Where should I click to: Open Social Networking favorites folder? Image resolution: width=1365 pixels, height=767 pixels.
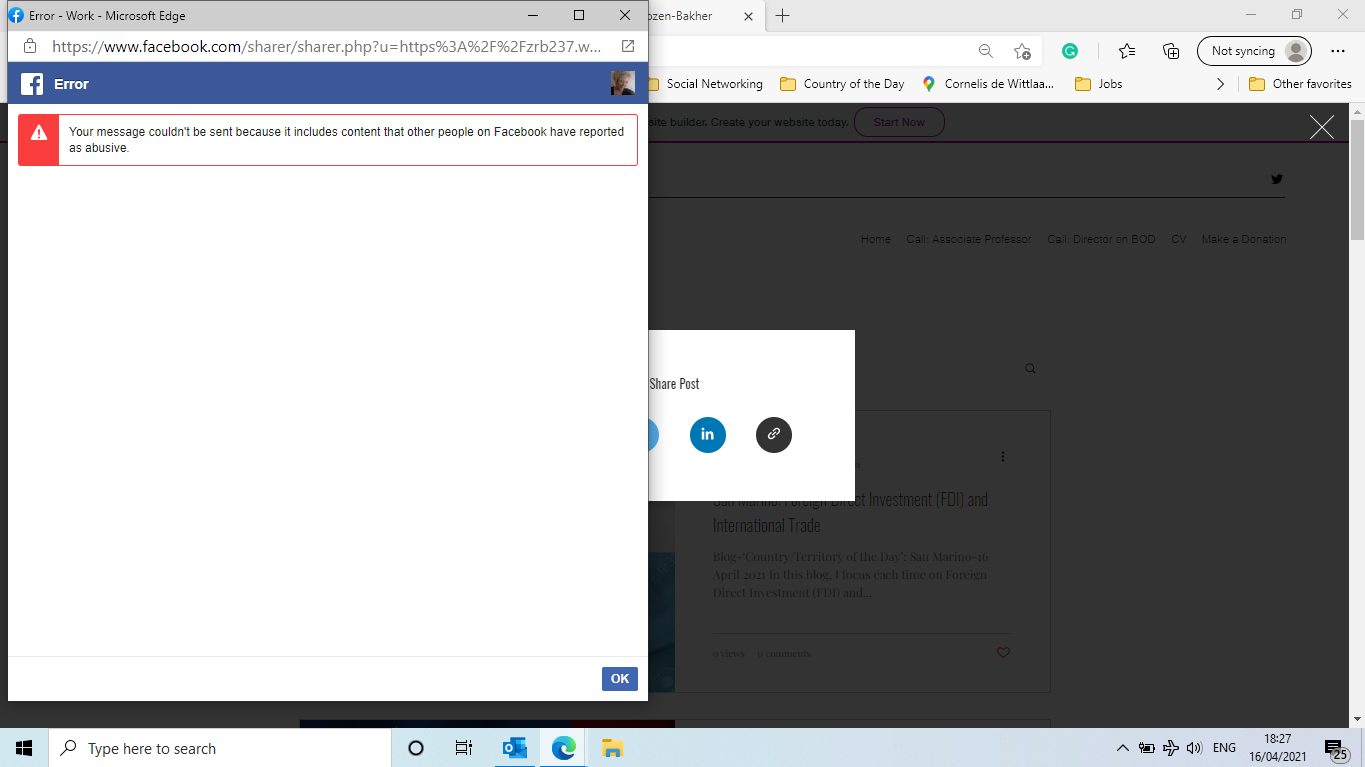point(704,84)
